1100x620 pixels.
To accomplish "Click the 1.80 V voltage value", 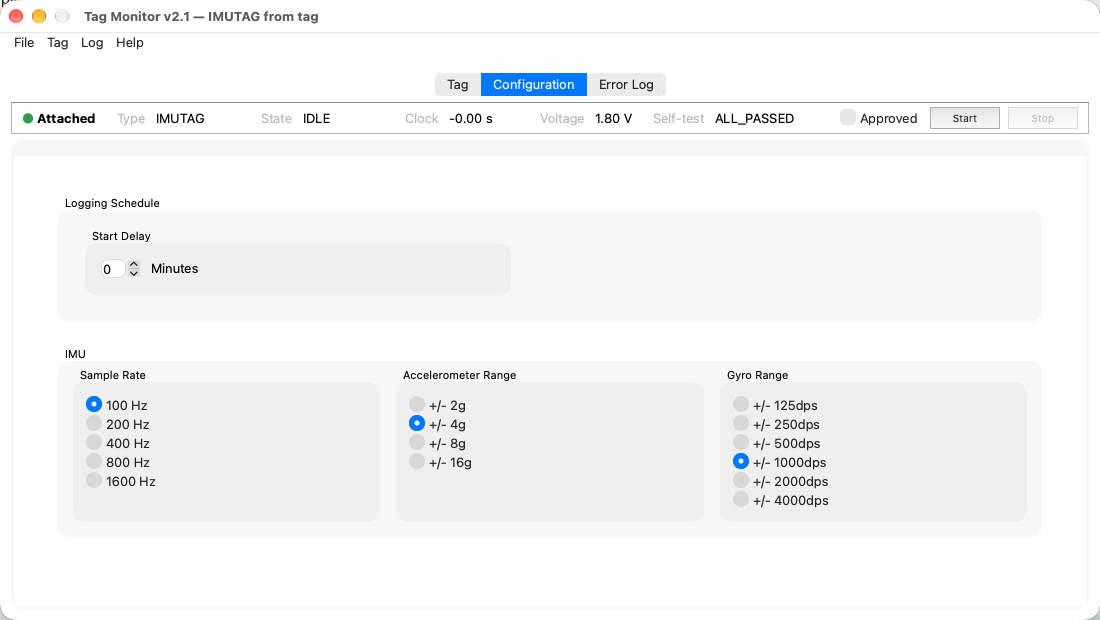I will [613, 119].
